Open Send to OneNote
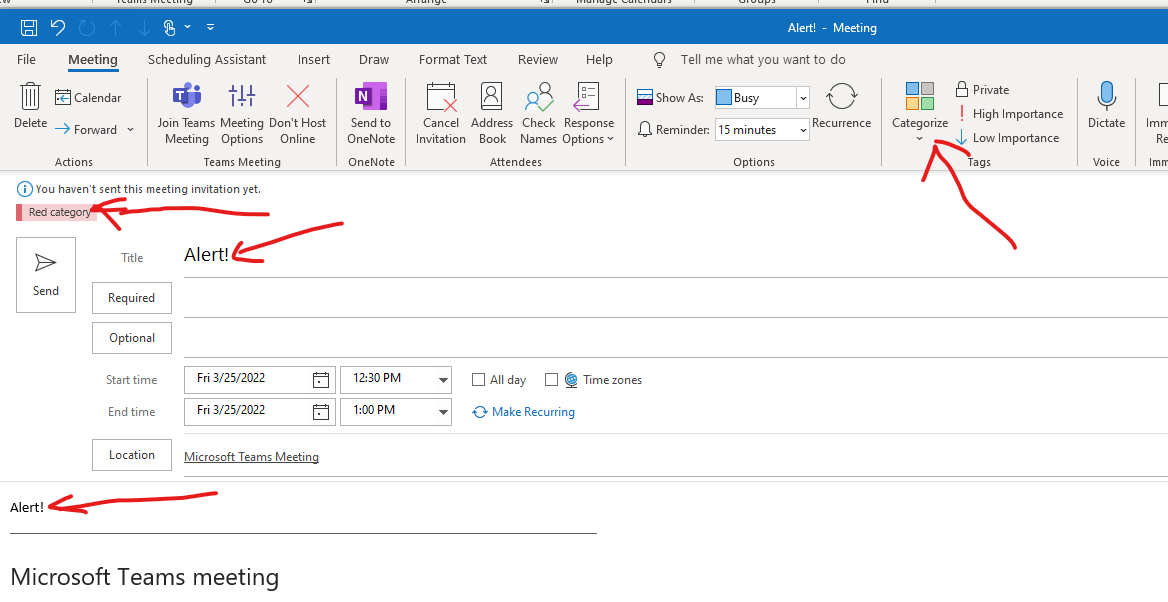This screenshot has height=602, width=1168. point(370,113)
